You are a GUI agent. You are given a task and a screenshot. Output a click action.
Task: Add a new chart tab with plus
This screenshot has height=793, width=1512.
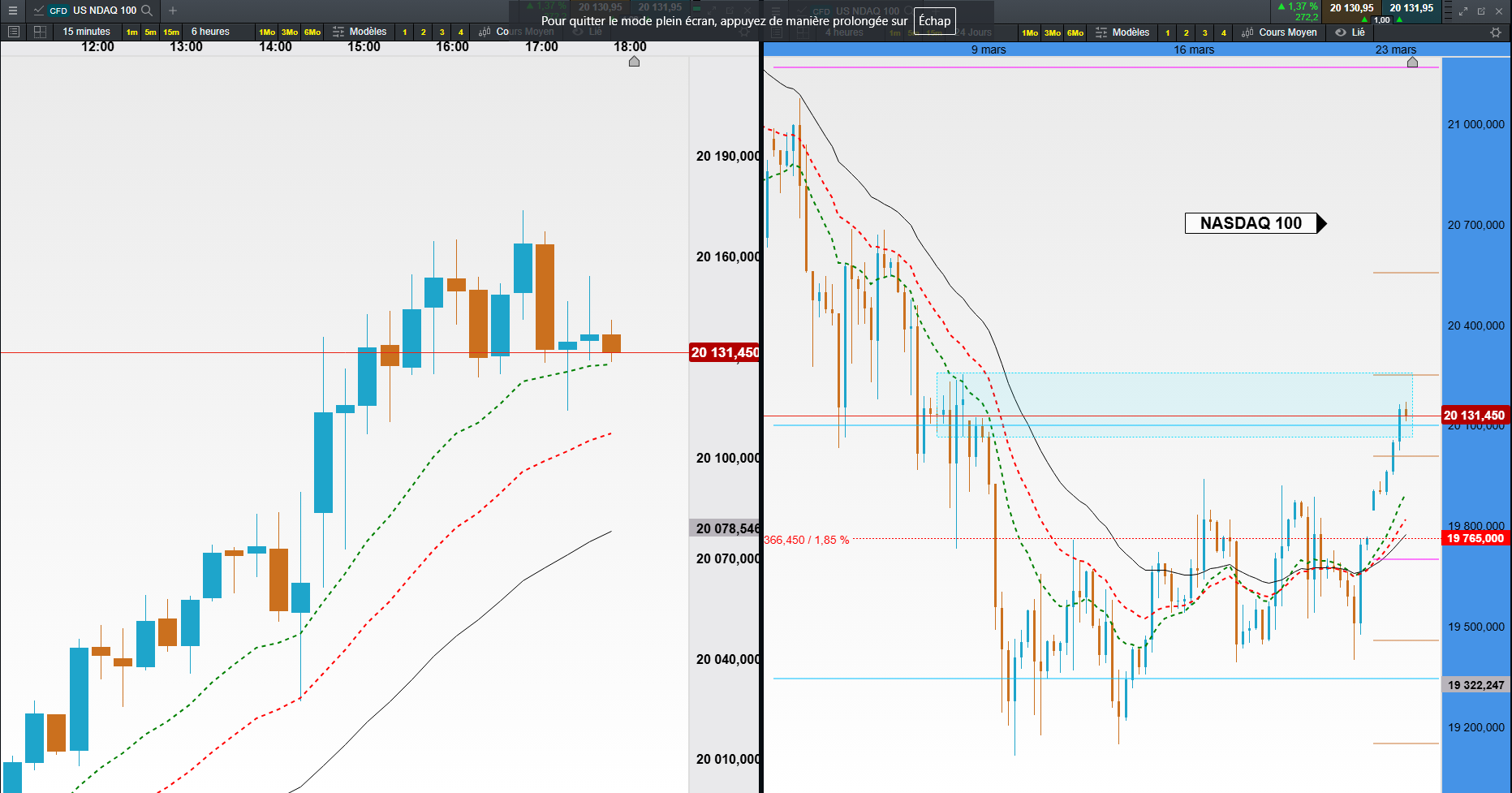[173, 11]
